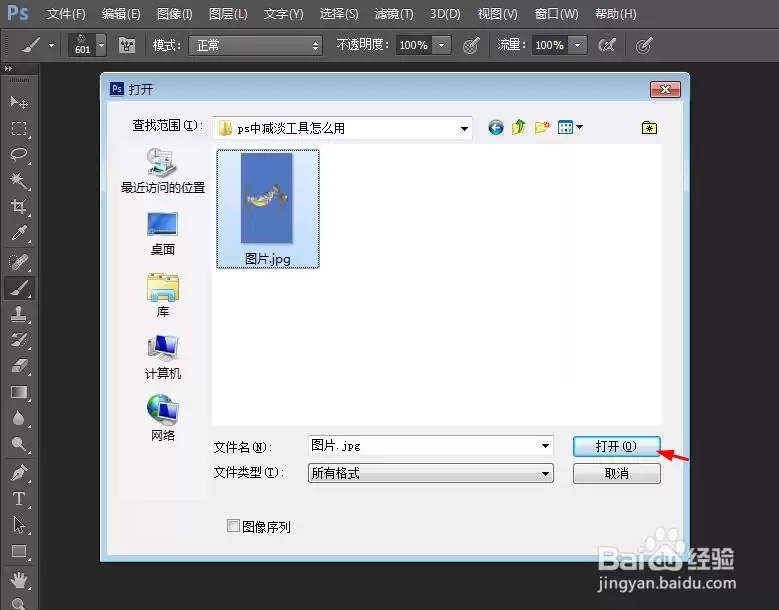Create a new folder in dialog
This screenshot has height=610, width=779.
click(542, 128)
